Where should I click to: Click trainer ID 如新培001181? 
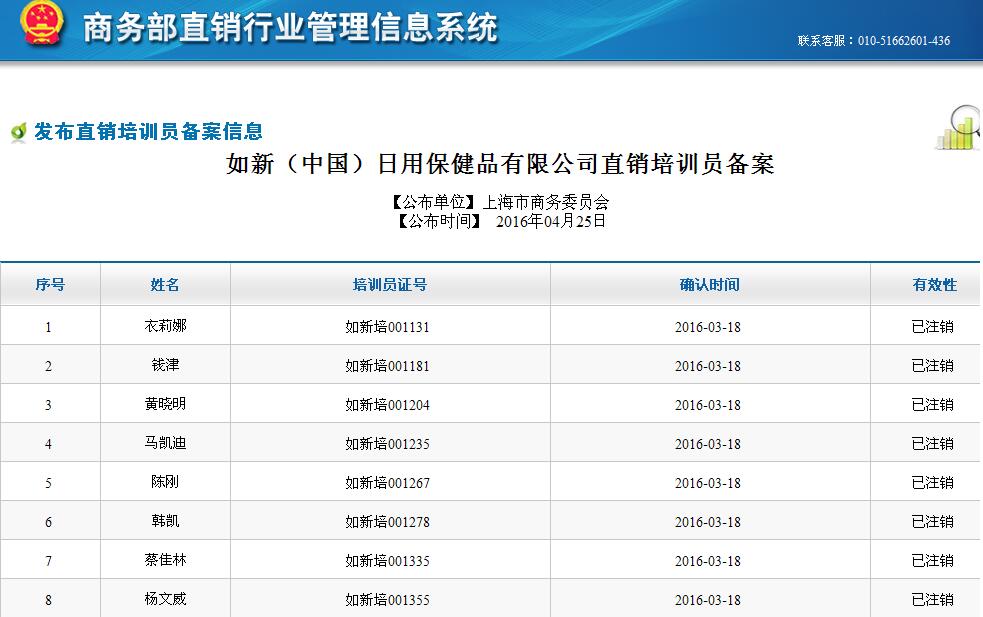coord(387,366)
